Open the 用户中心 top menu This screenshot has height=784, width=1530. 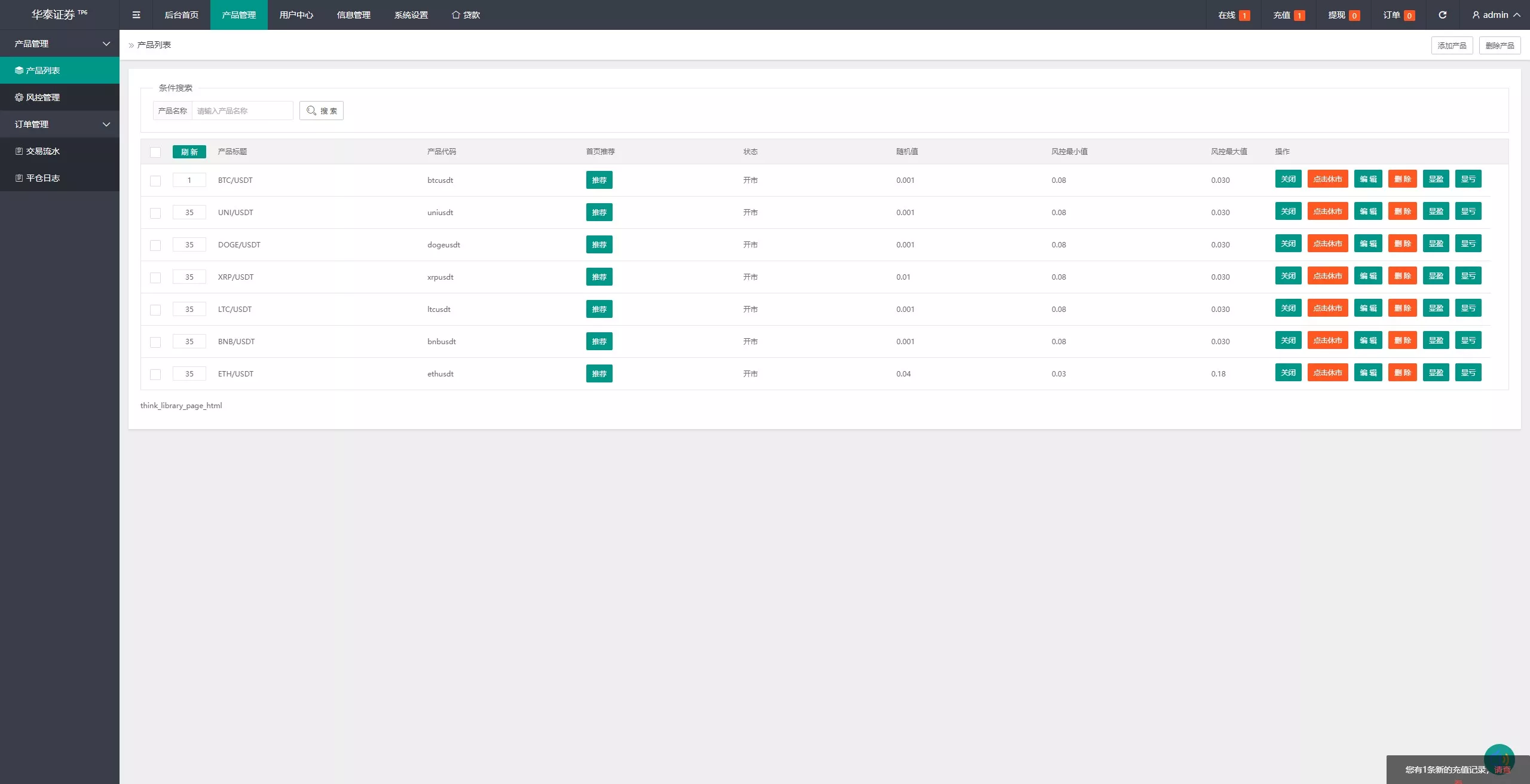[296, 15]
